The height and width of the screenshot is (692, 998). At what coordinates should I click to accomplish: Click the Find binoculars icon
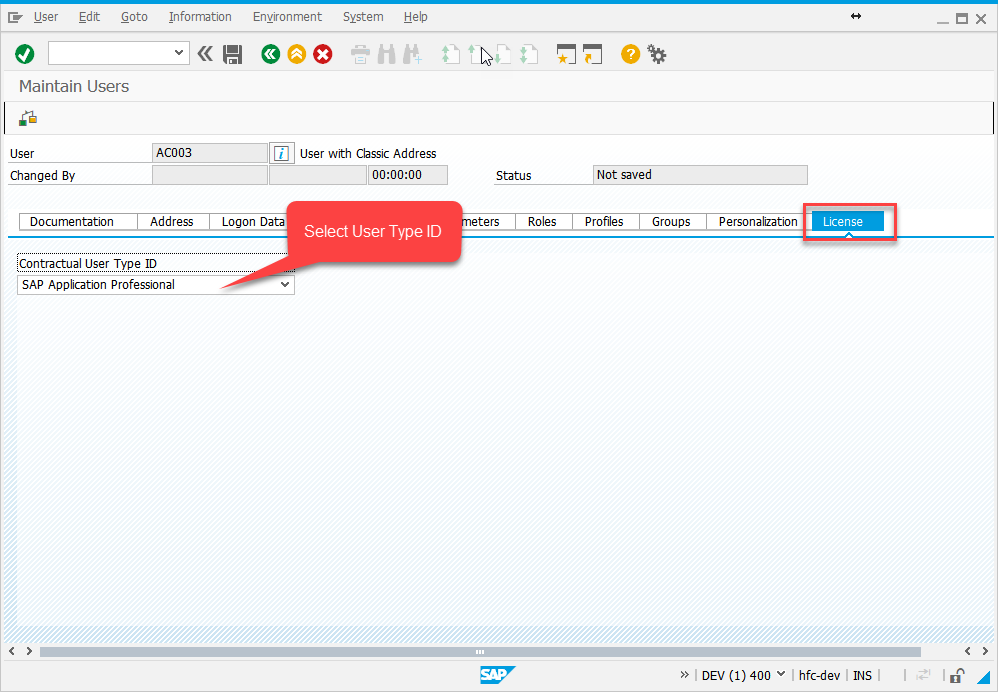click(386, 54)
